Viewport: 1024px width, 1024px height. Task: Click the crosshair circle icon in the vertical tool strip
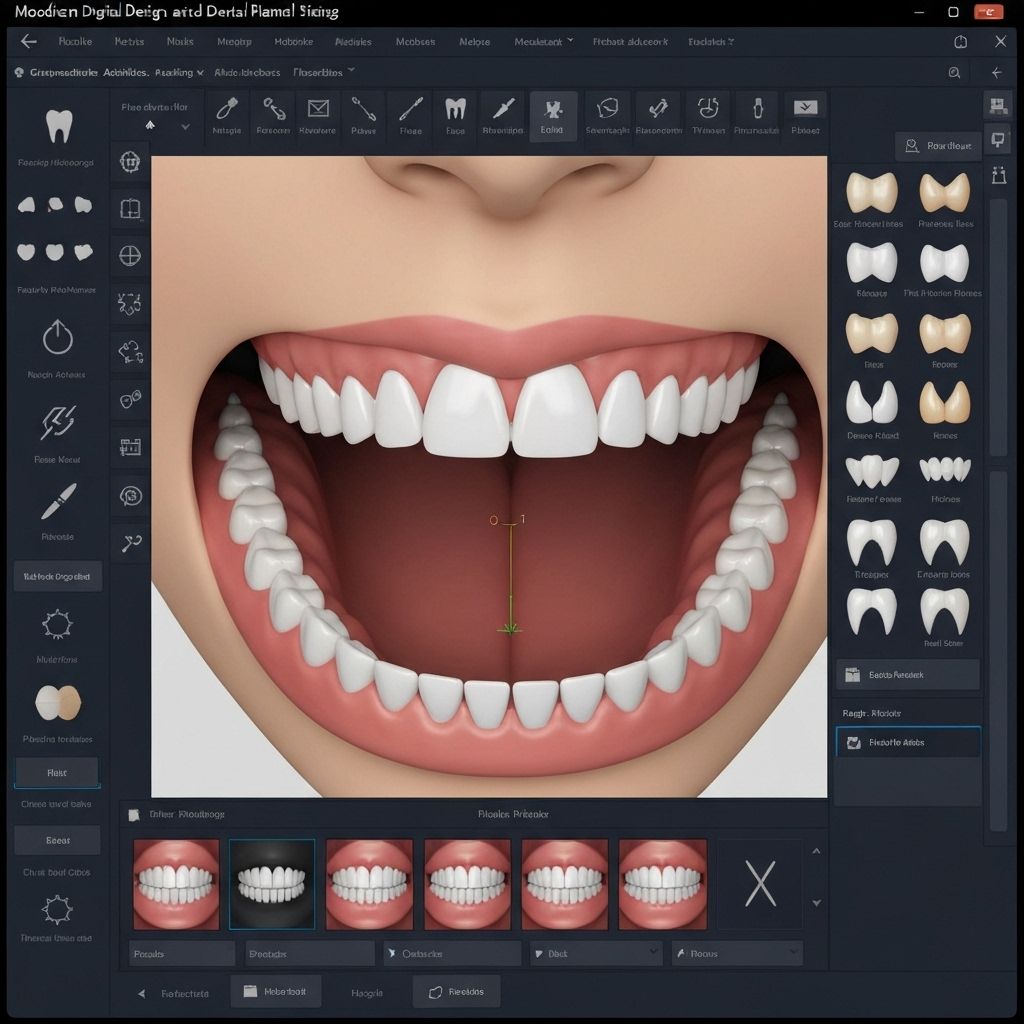click(x=130, y=255)
